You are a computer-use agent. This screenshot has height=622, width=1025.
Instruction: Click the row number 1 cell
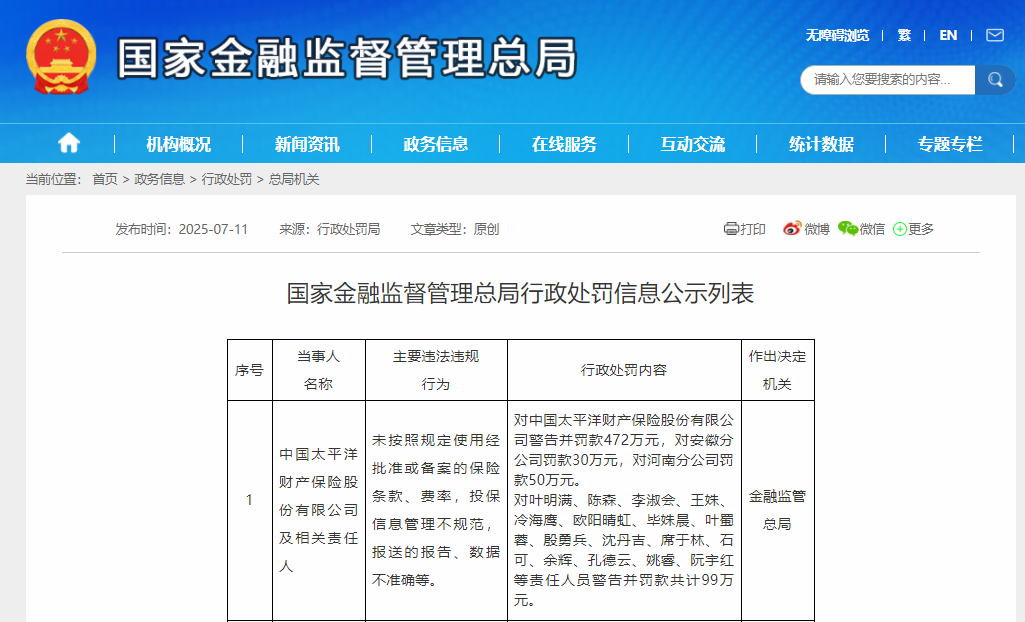coord(249,510)
